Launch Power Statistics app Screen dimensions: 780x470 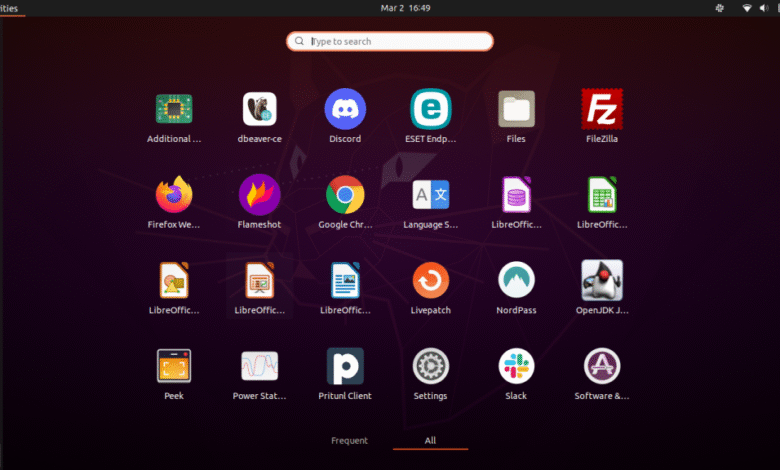tap(260, 366)
